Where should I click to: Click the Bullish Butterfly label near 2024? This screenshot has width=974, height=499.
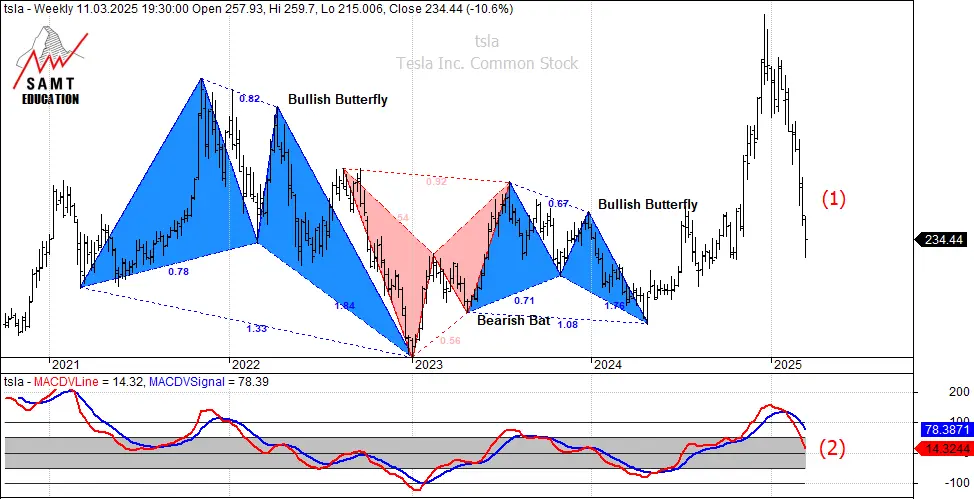tap(647, 204)
